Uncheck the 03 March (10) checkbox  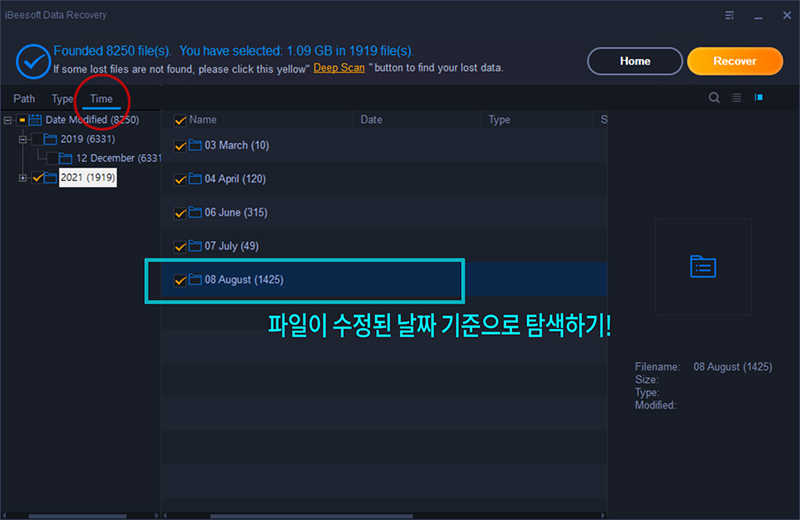[x=180, y=146]
